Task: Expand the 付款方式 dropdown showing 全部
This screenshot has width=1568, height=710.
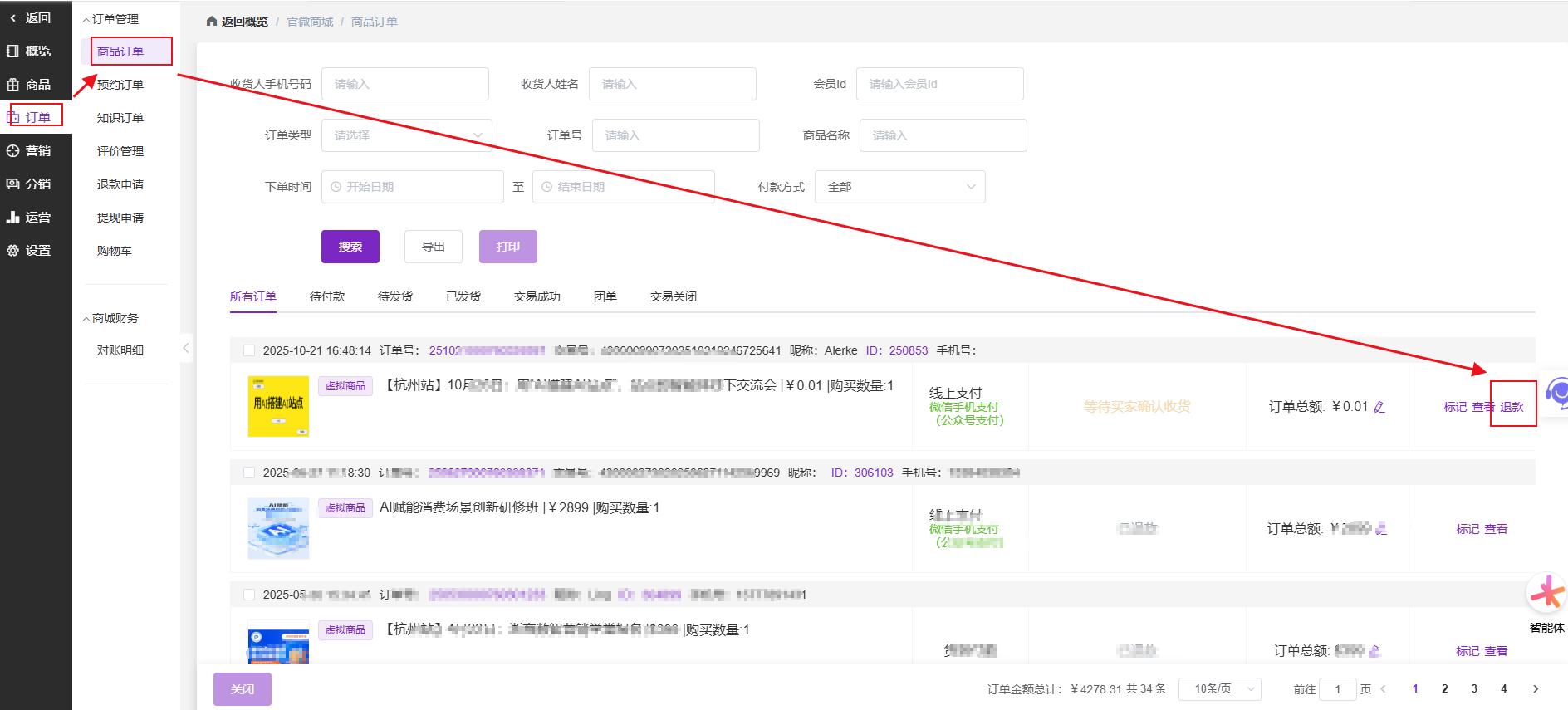Action: click(899, 187)
